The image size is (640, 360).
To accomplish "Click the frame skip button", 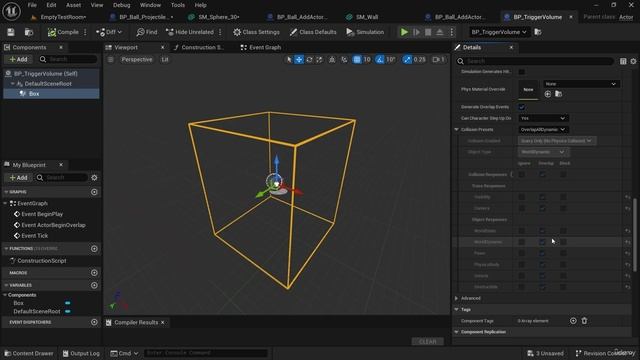I will click(416, 32).
